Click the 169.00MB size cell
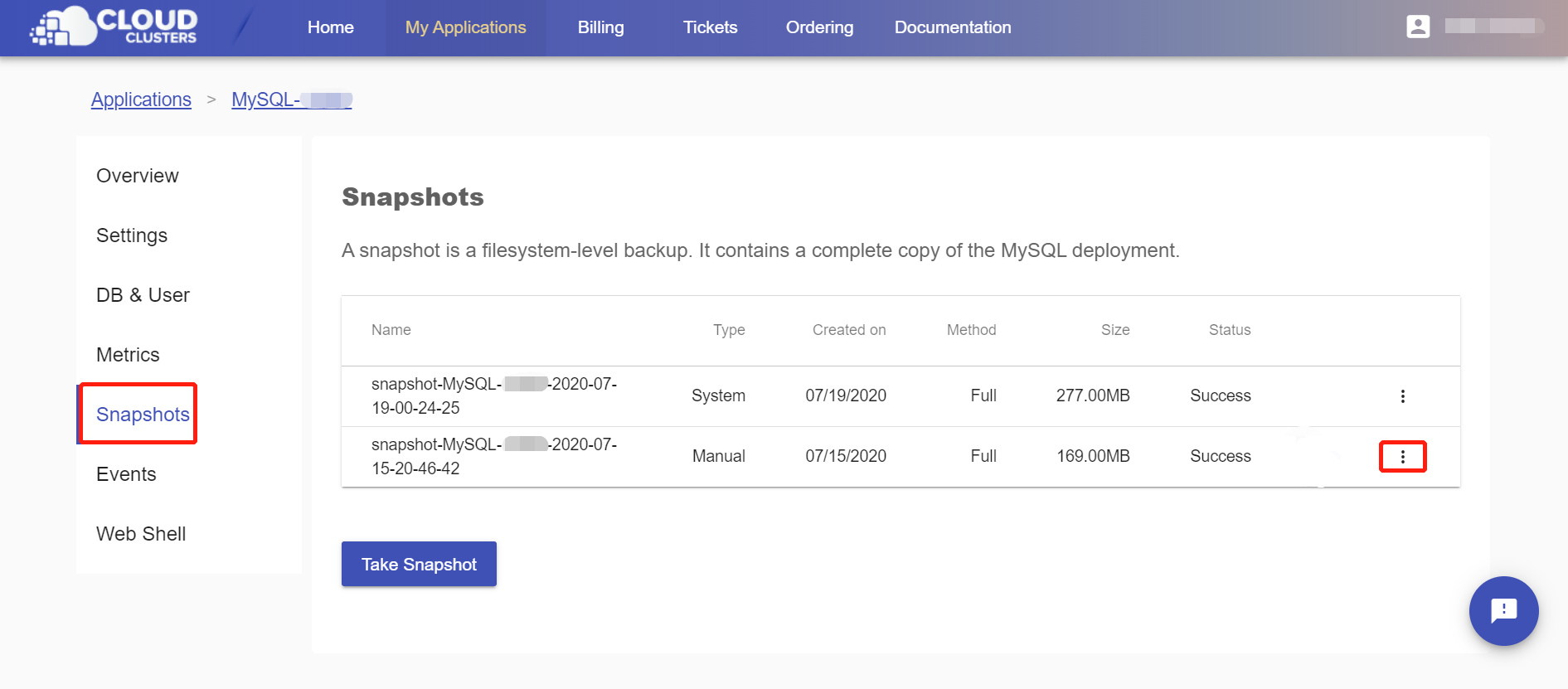Screen dimensions: 1568x689 (1093, 457)
